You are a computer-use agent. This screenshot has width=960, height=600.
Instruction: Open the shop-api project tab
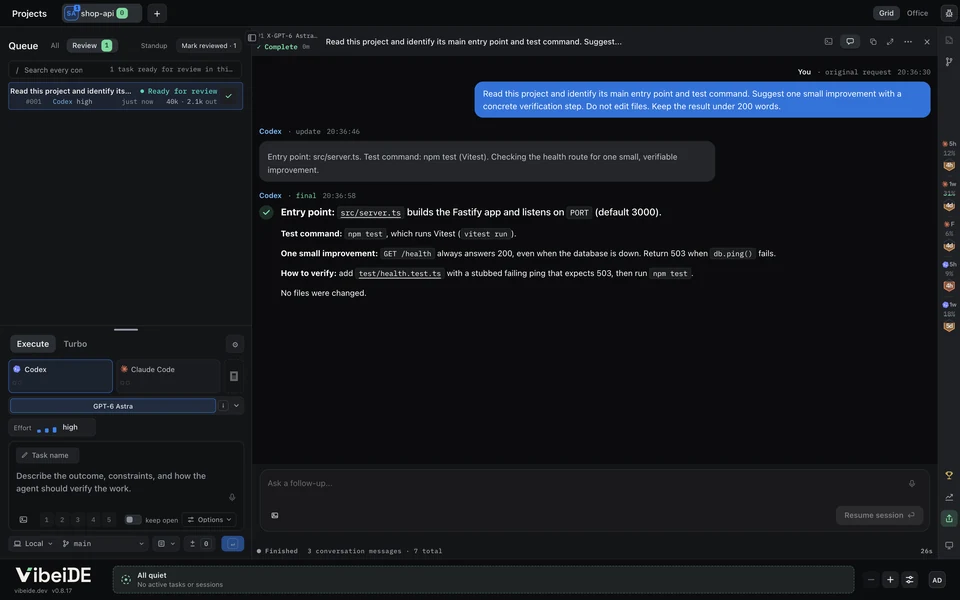click(x=102, y=13)
